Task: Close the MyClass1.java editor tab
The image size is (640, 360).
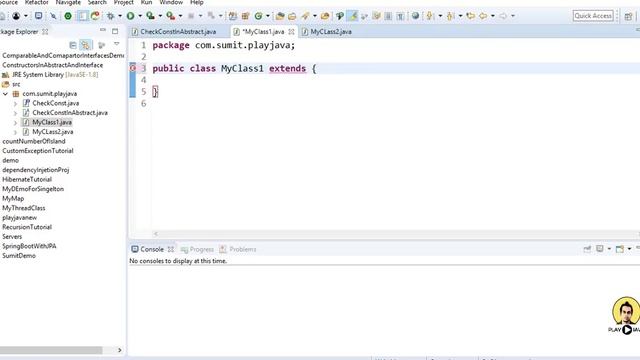Action: click(x=291, y=31)
